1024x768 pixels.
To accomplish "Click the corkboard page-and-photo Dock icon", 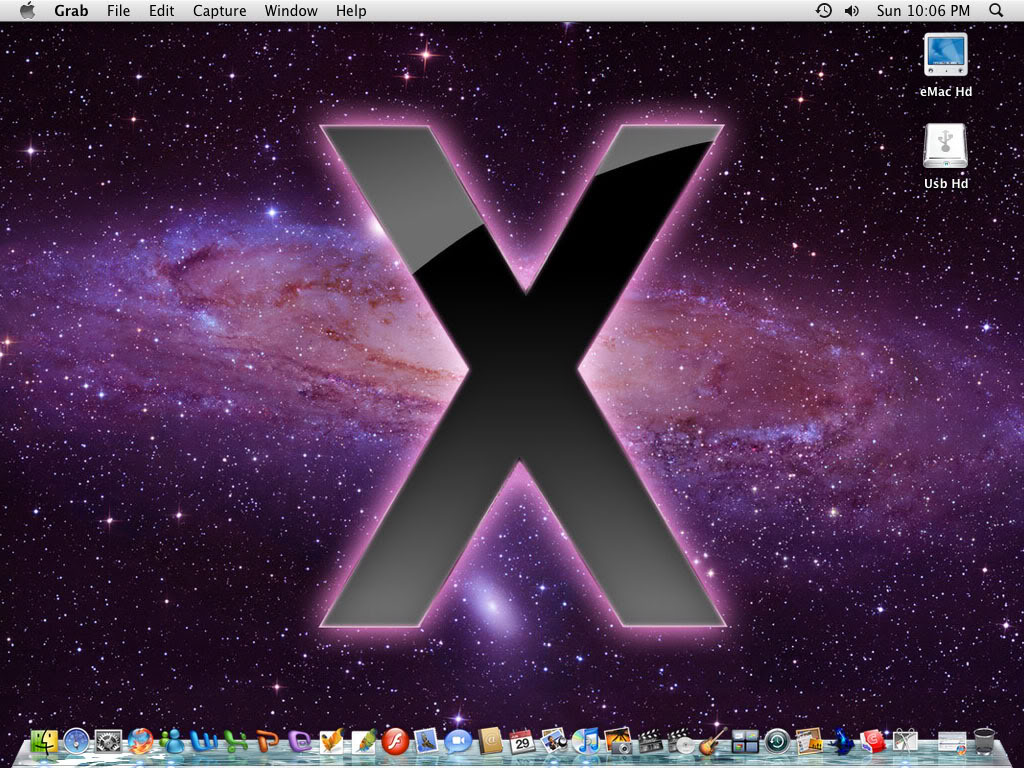I will pyautogui.click(x=809, y=742).
